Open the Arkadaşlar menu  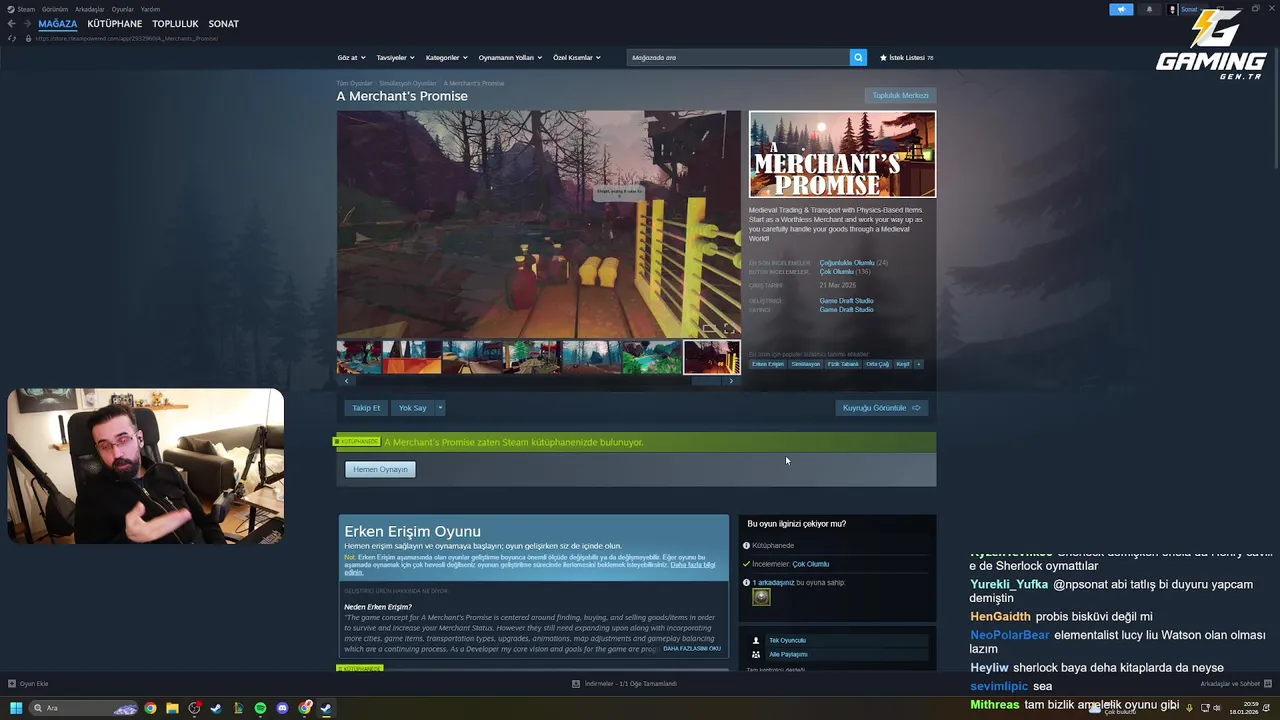(90, 9)
